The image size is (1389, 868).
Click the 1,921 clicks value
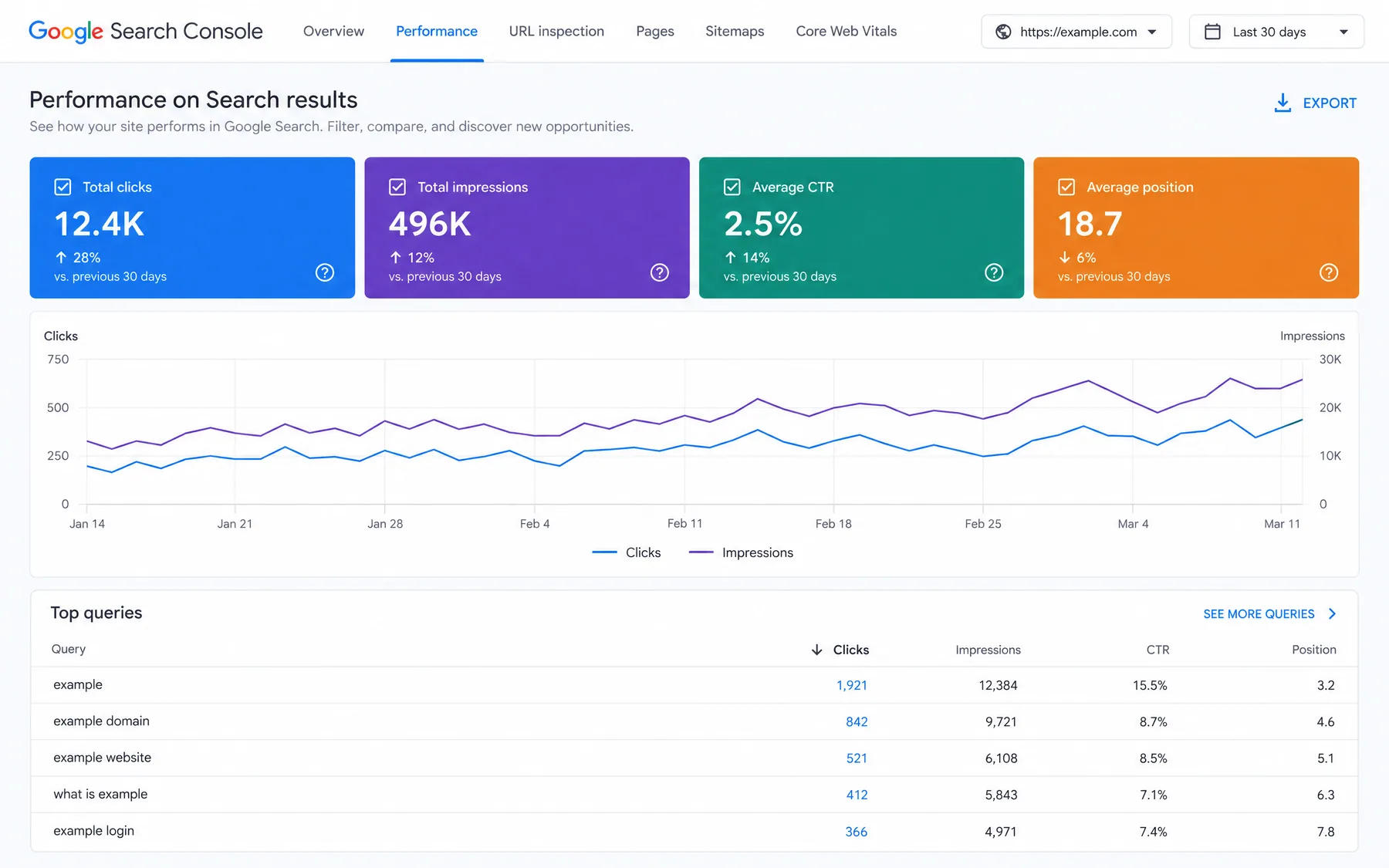[x=852, y=685]
